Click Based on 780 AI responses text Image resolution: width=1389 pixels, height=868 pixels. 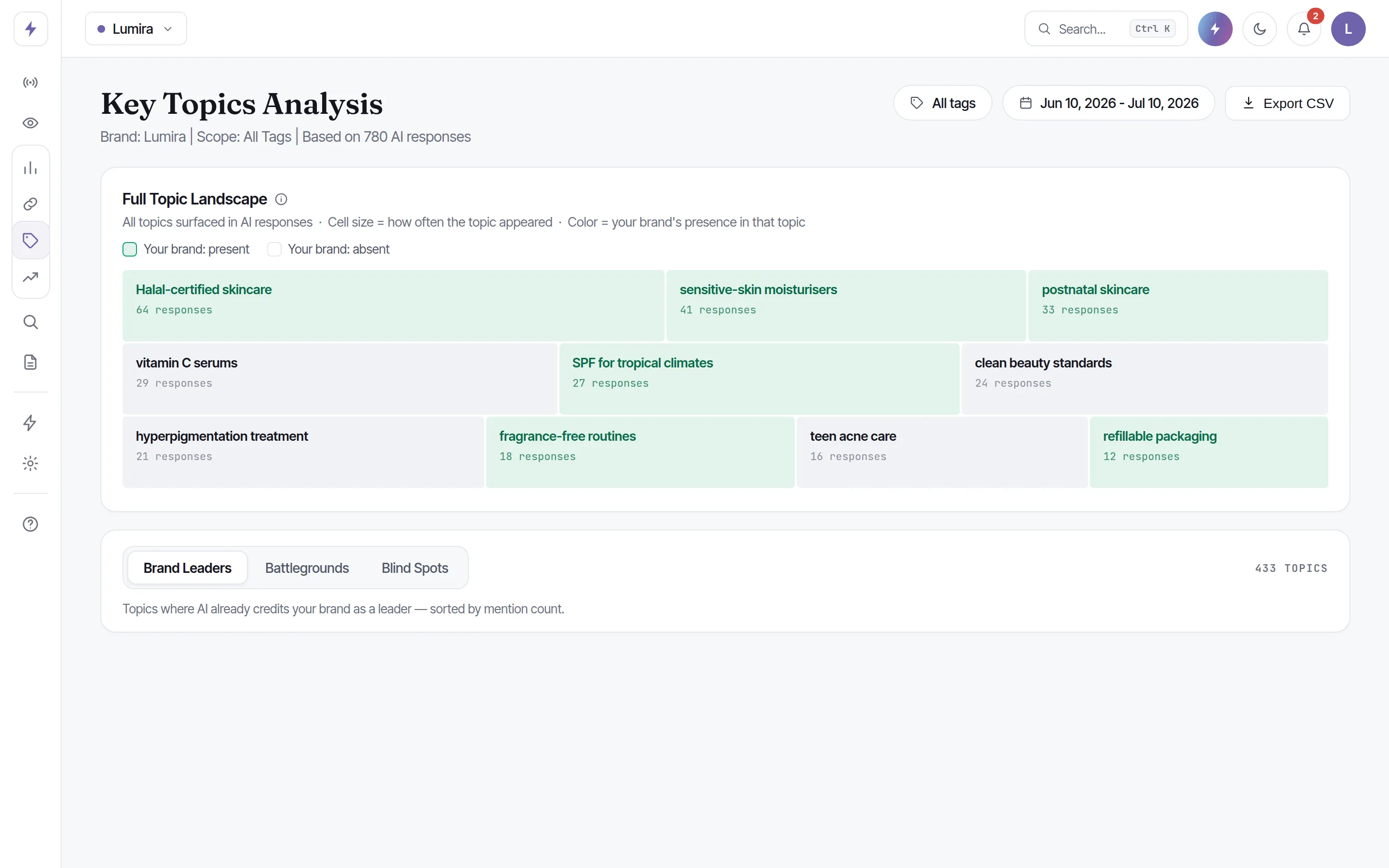[386, 136]
